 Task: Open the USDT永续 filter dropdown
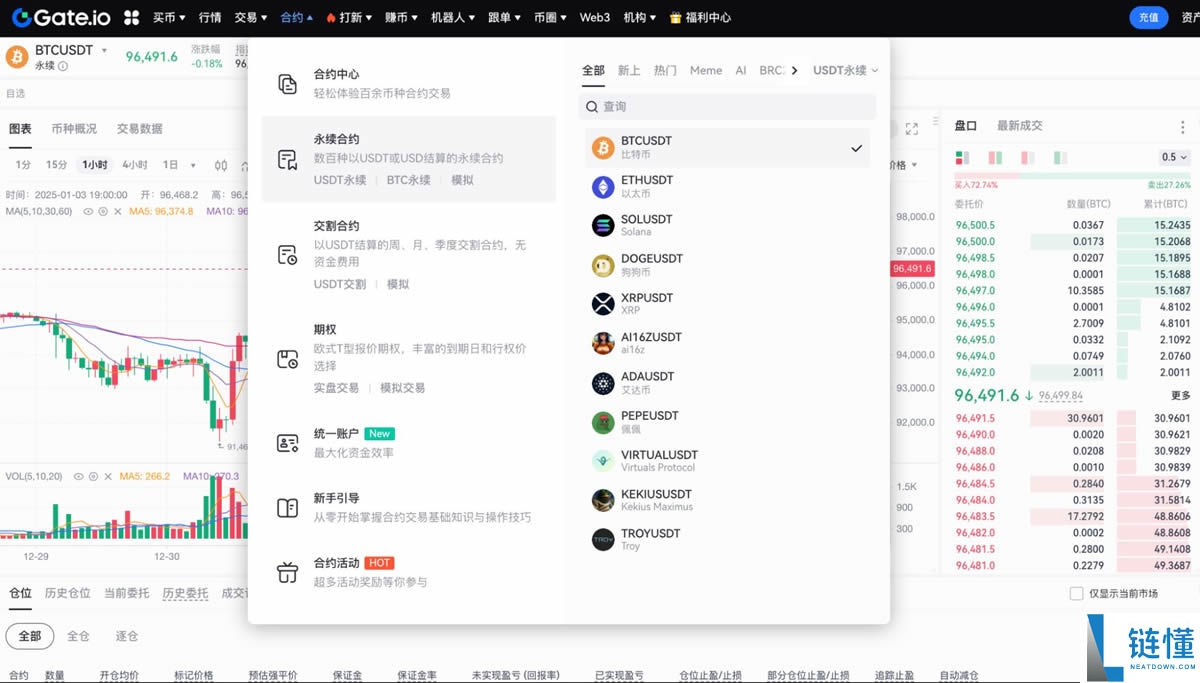[845, 70]
